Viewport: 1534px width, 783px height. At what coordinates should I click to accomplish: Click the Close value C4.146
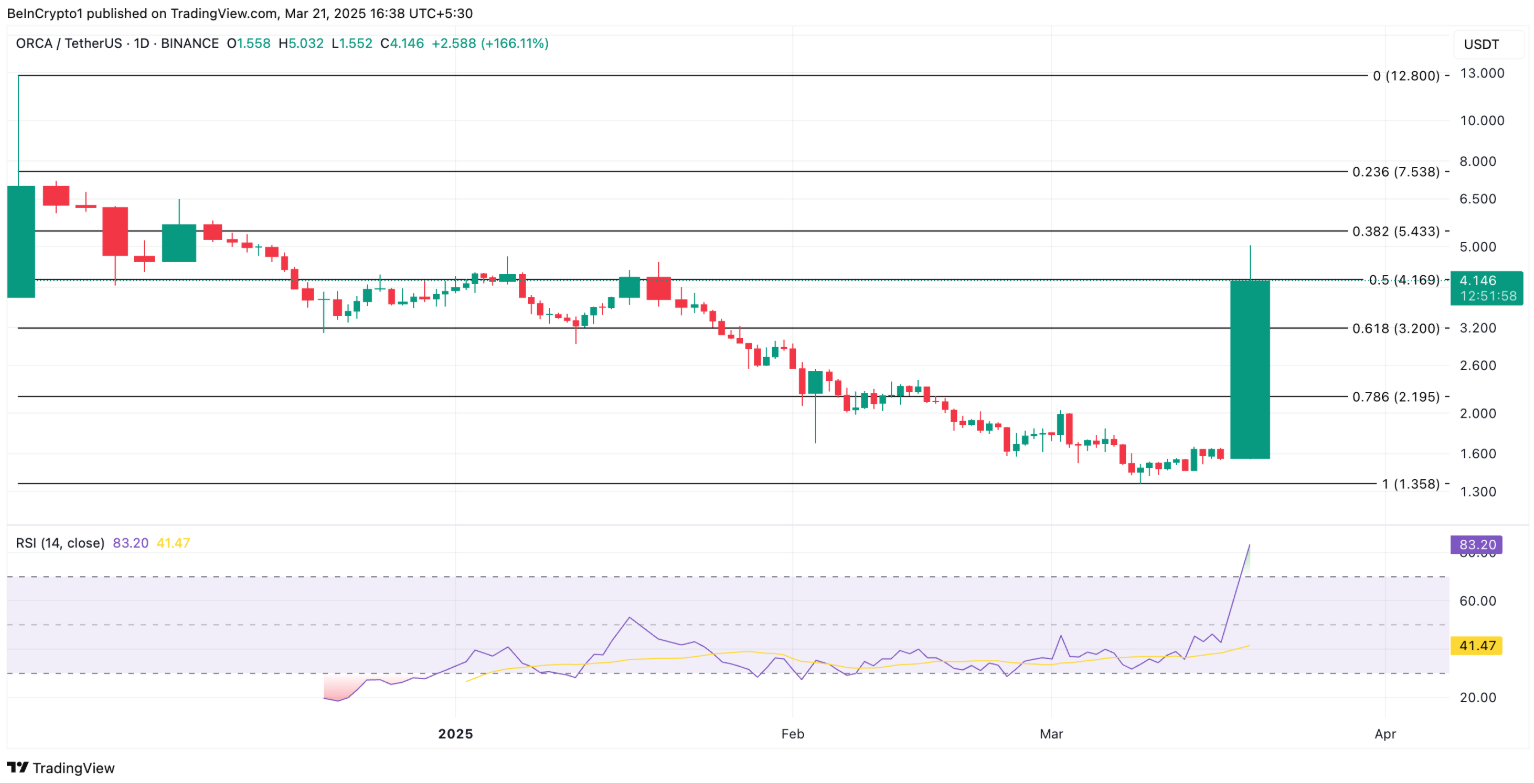[x=403, y=44]
